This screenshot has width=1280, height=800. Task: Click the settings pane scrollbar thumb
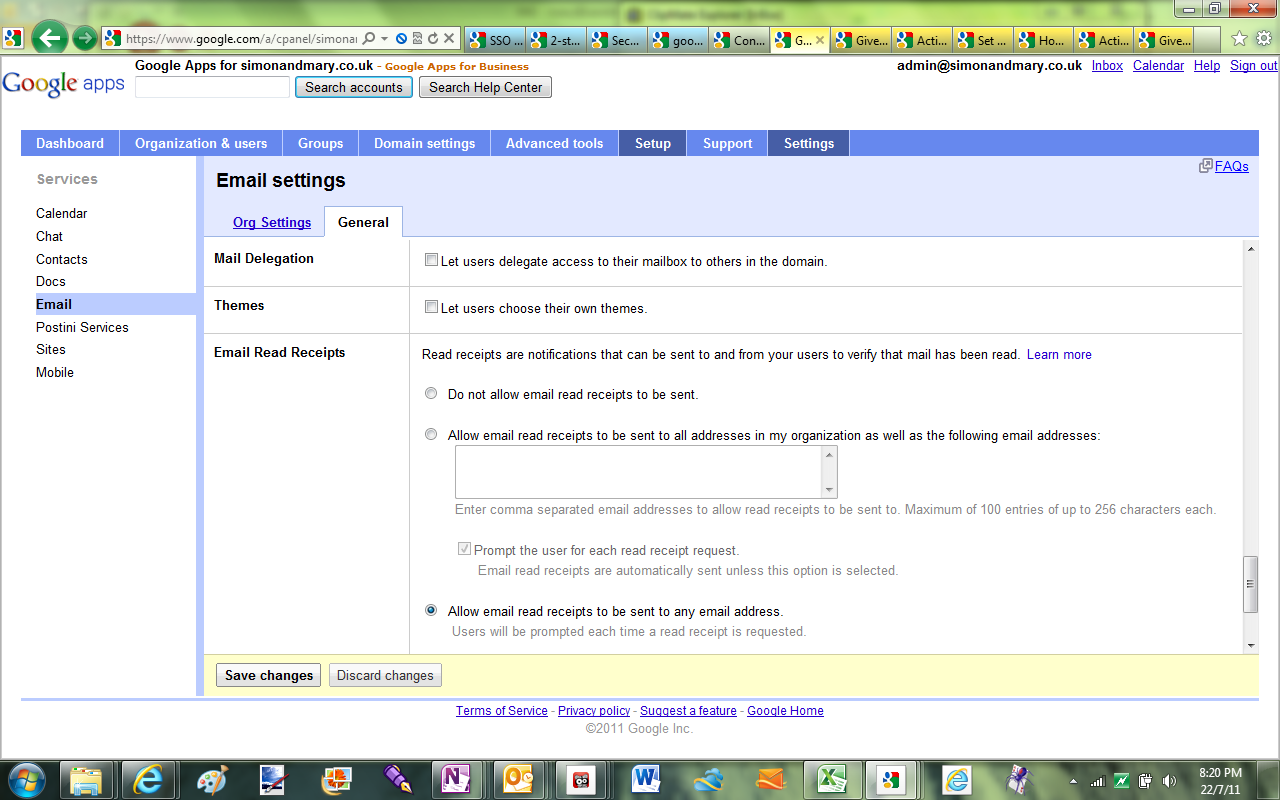pyautogui.click(x=1250, y=584)
